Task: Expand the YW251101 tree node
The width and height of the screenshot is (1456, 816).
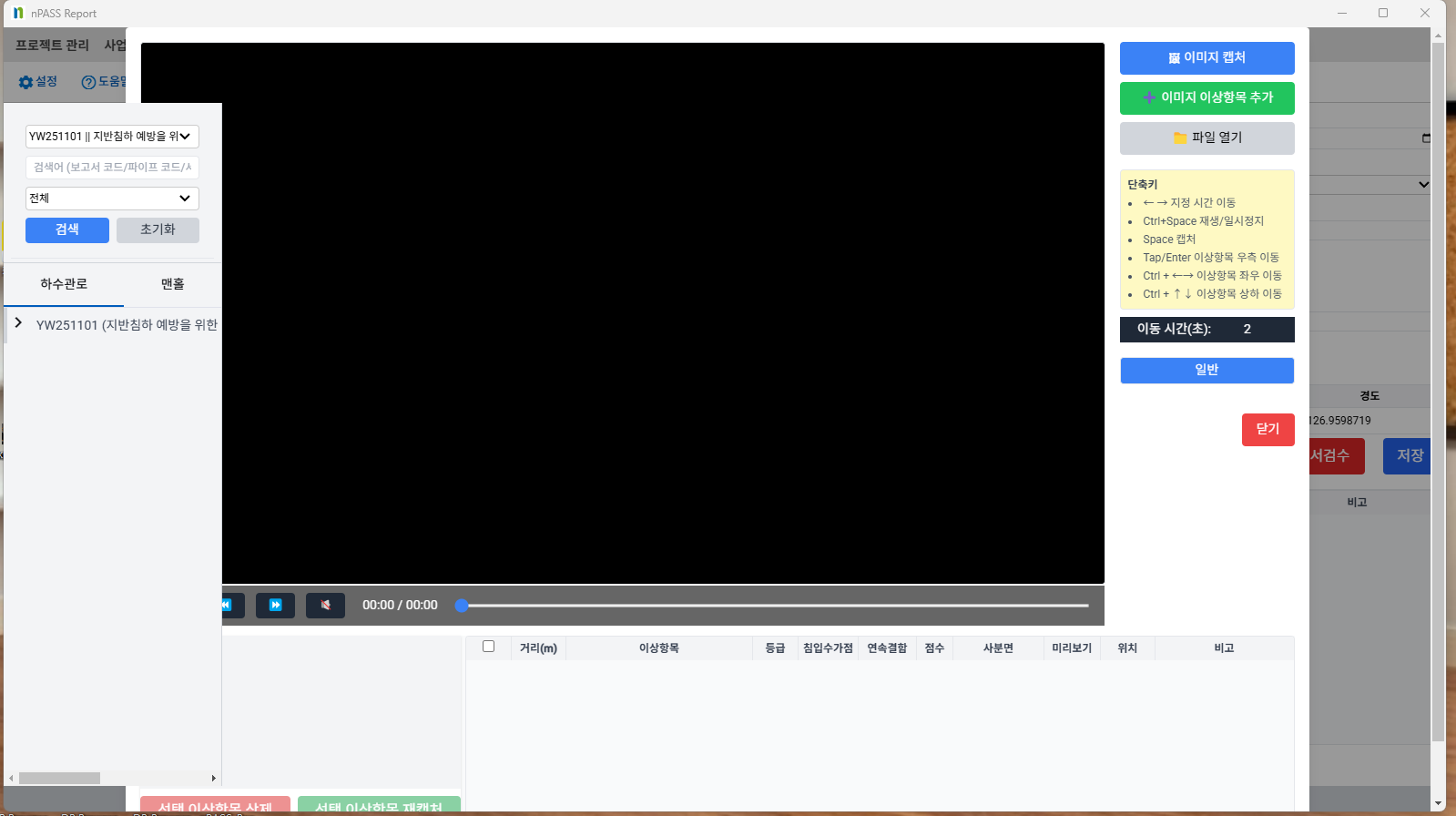Action: (x=18, y=323)
